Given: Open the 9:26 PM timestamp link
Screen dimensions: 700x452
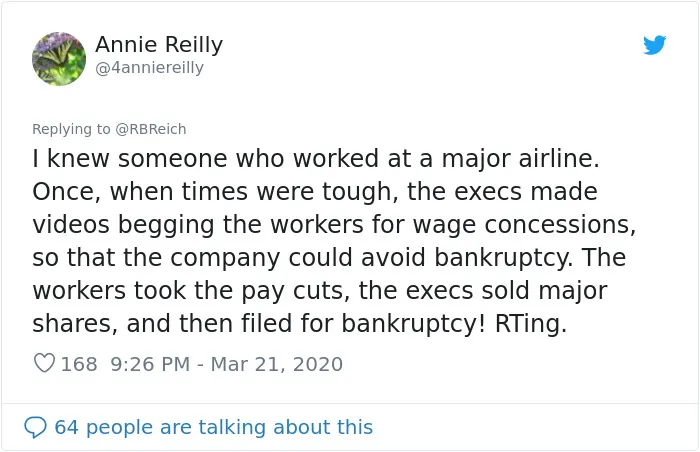Looking at the screenshot, I should (150, 364).
